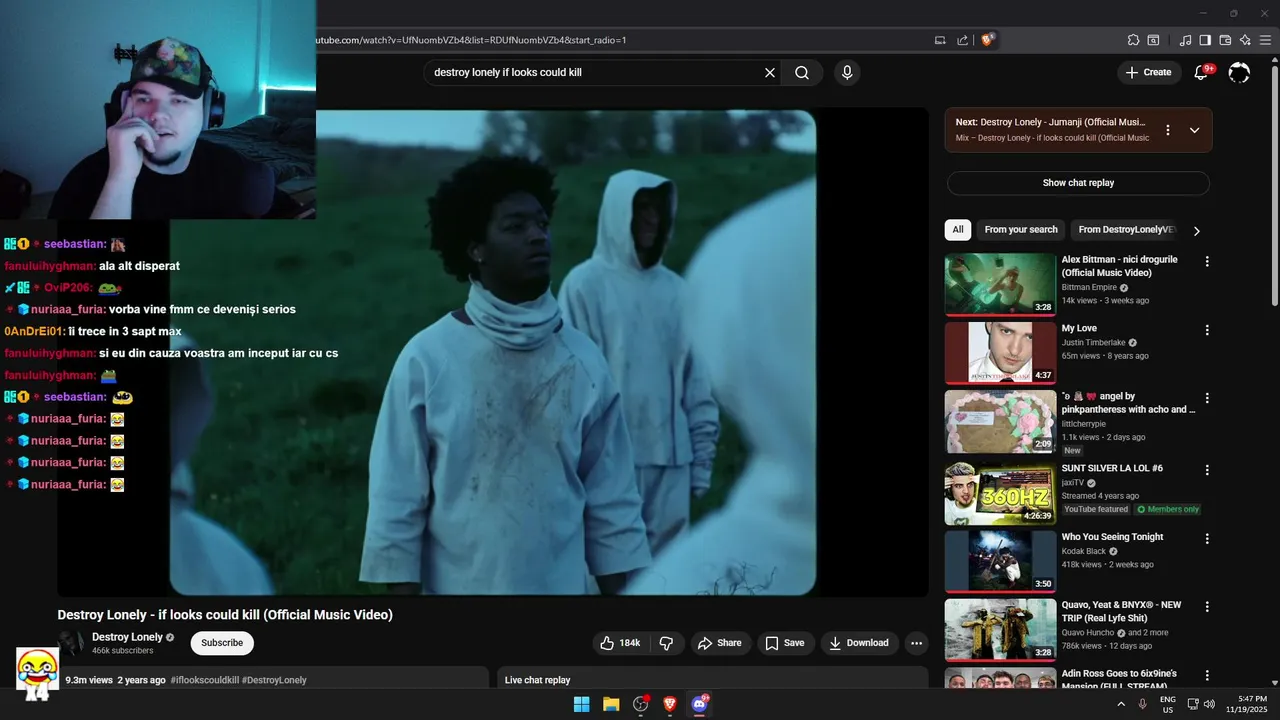Open the Brave Wallet icon
The width and height of the screenshot is (1280, 720).
[1225, 40]
